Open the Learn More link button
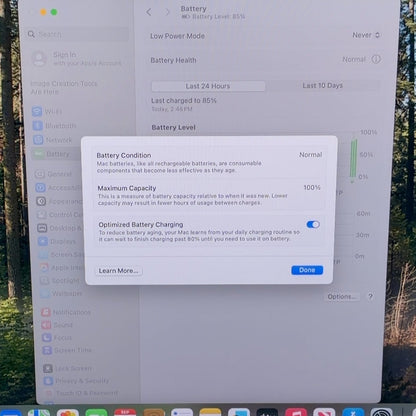This screenshot has height=416, width=416. click(x=118, y=271)
